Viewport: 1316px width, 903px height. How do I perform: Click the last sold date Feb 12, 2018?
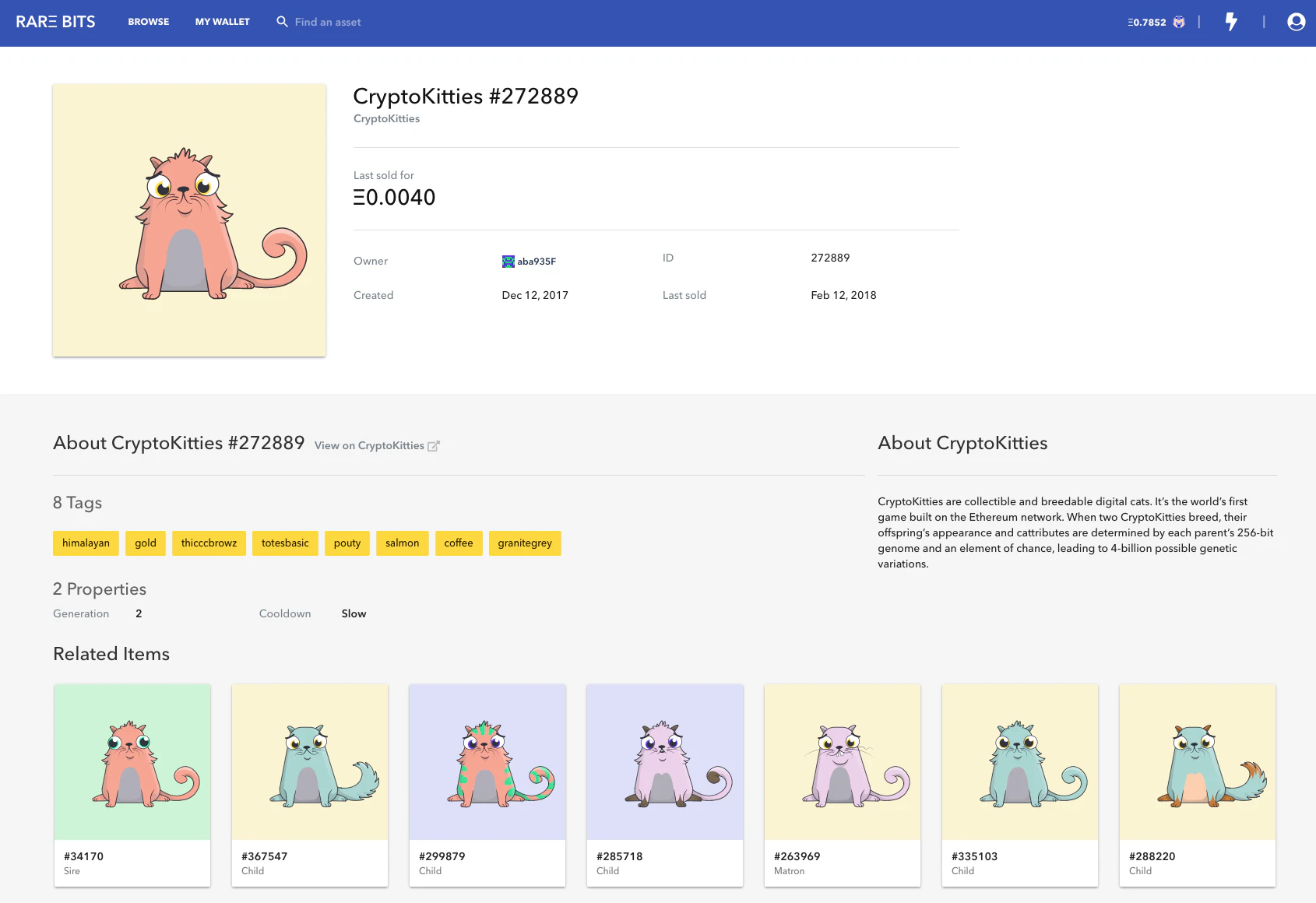(843, 295)
